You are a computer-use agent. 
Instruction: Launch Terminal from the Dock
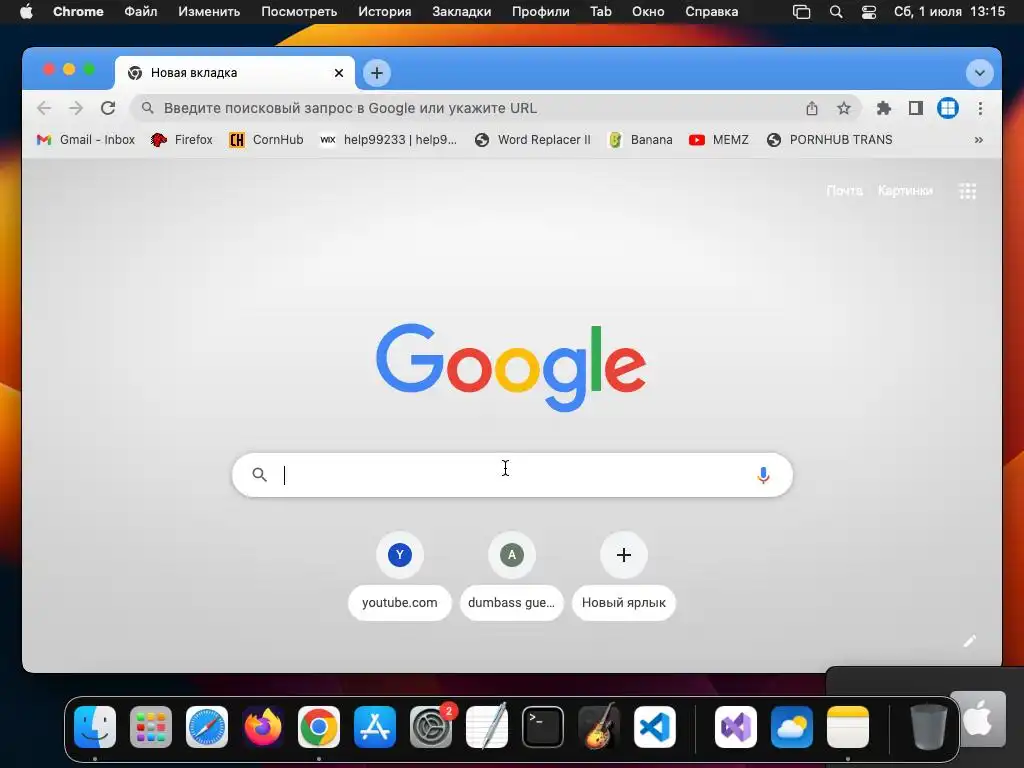point(543,727)
